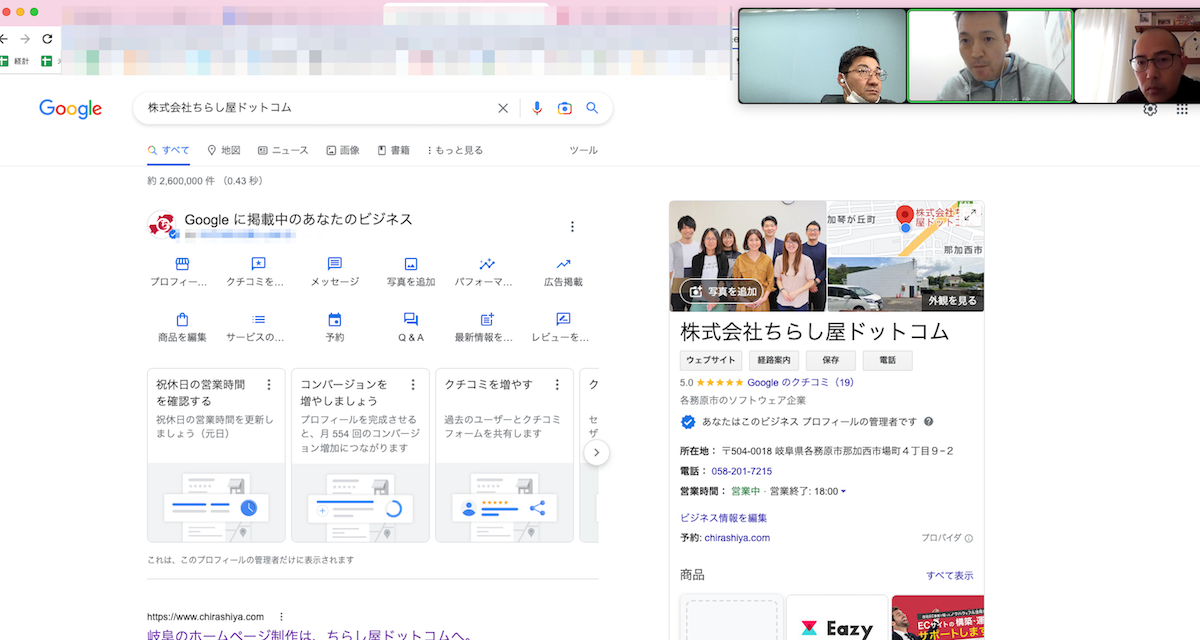The width and height of the screenshot is (1200, 640).
Task: Open the Google apps grid
Action: pos(1182,110)
